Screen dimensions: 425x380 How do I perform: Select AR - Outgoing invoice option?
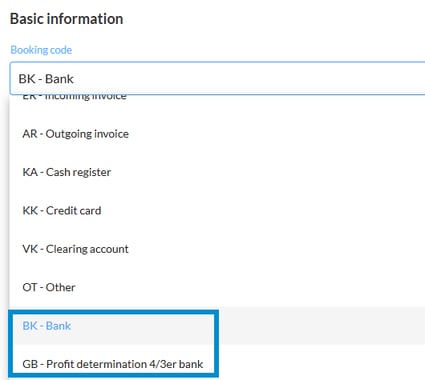point(217,134)
